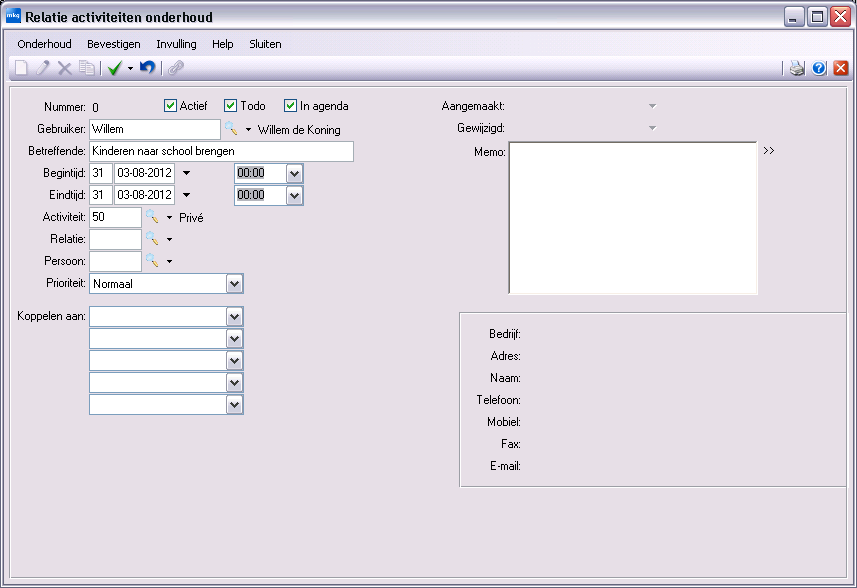
Task: Uncheck the Todo checkbox
Action: coord(231,105)
